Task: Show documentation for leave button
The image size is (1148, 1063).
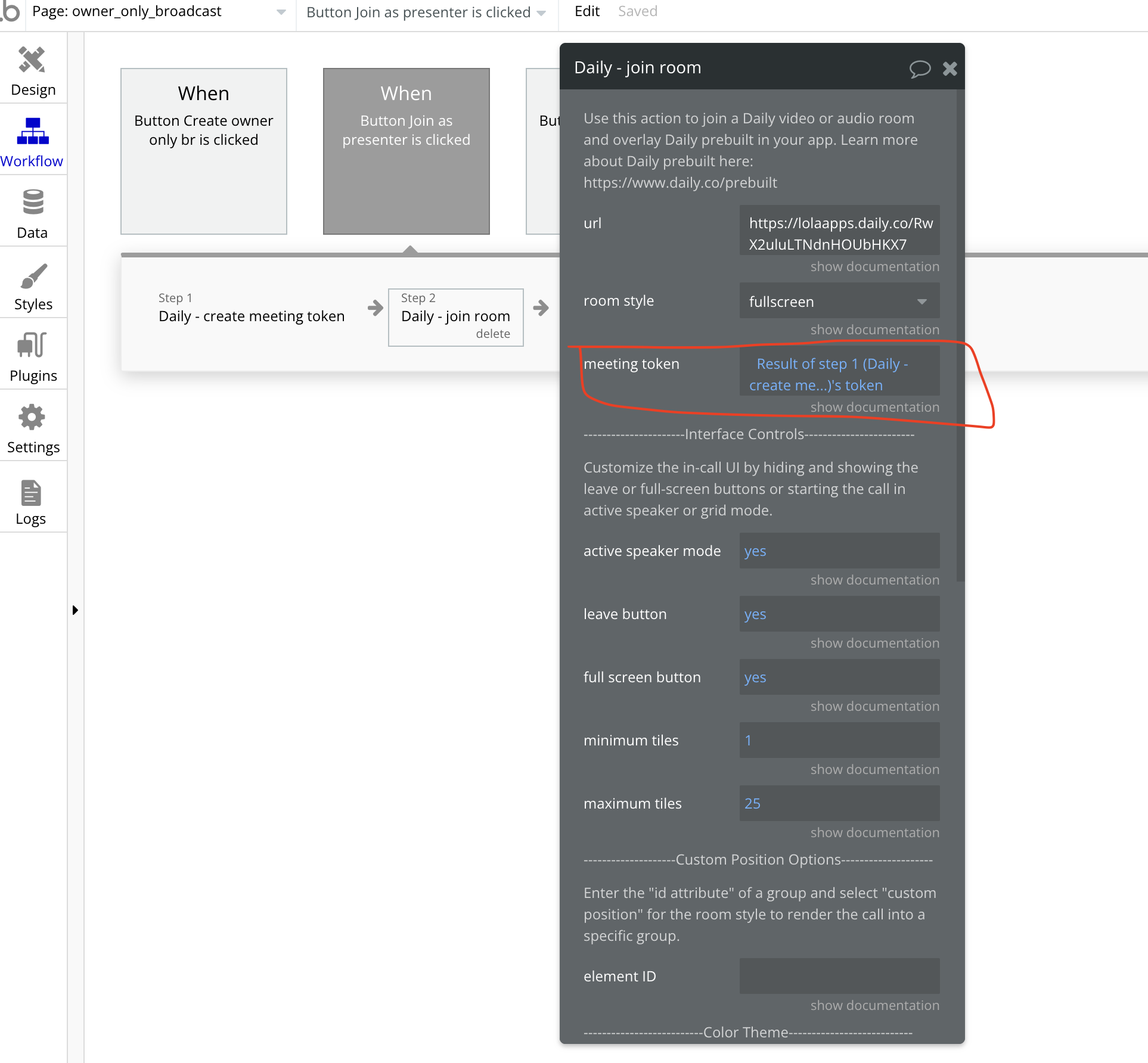Action: pyautogui.click(x=874, y=643)
